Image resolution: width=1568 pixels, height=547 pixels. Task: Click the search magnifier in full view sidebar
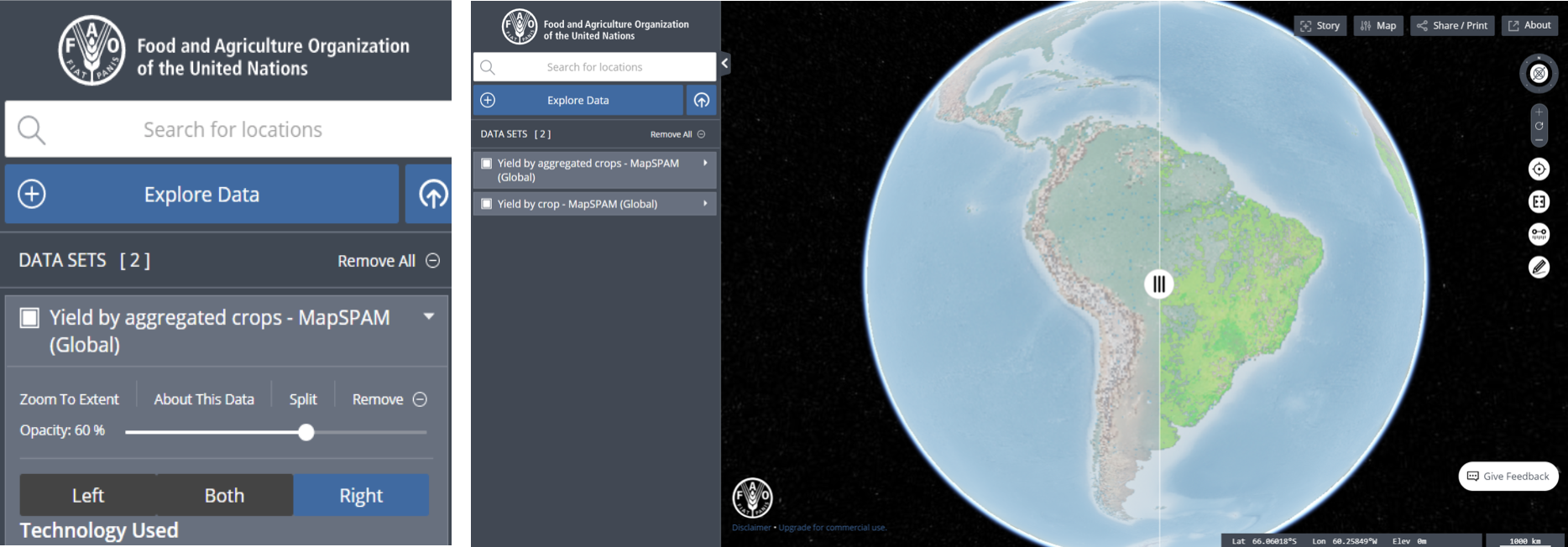pyautogui.click(x=488, y=67)
